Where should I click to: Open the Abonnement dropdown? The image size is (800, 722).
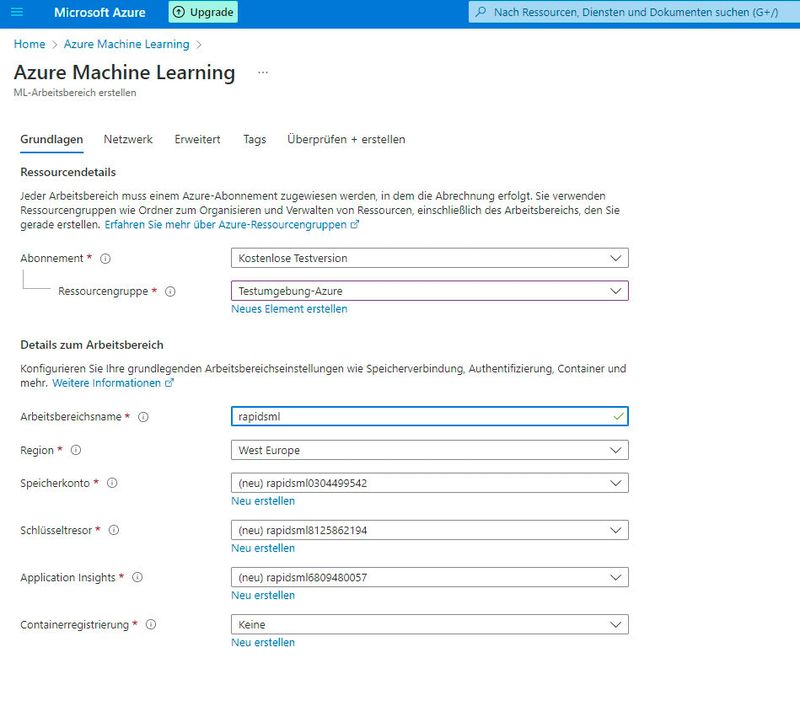[430, 258]
